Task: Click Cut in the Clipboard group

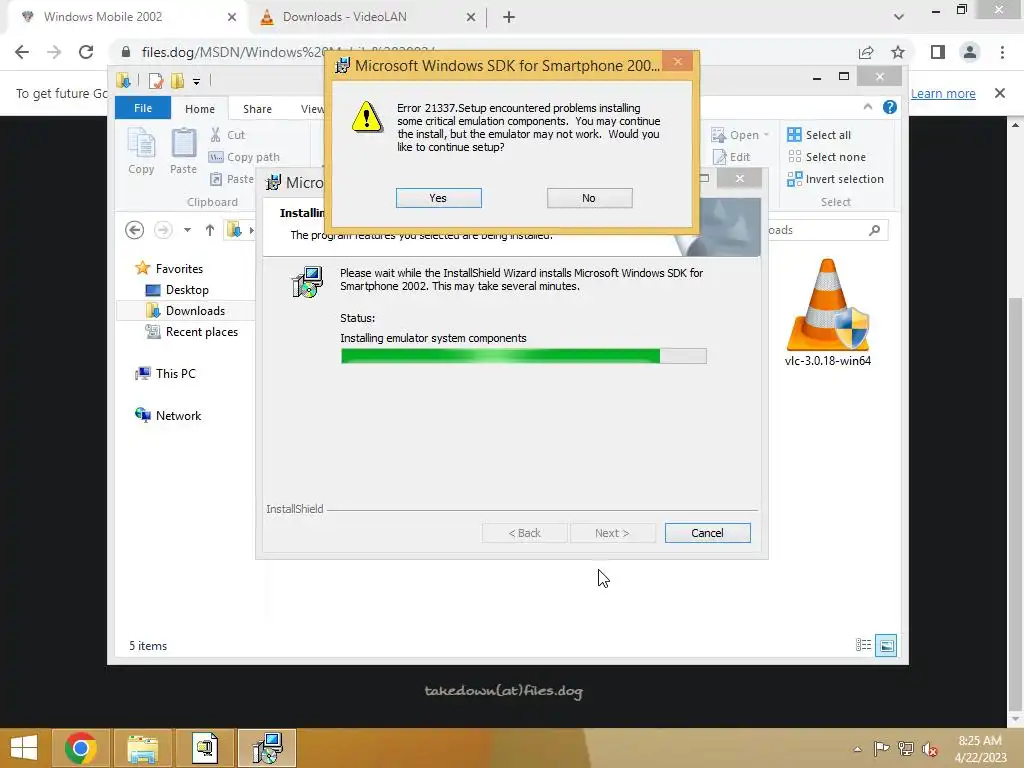Action: coord(228,135)
